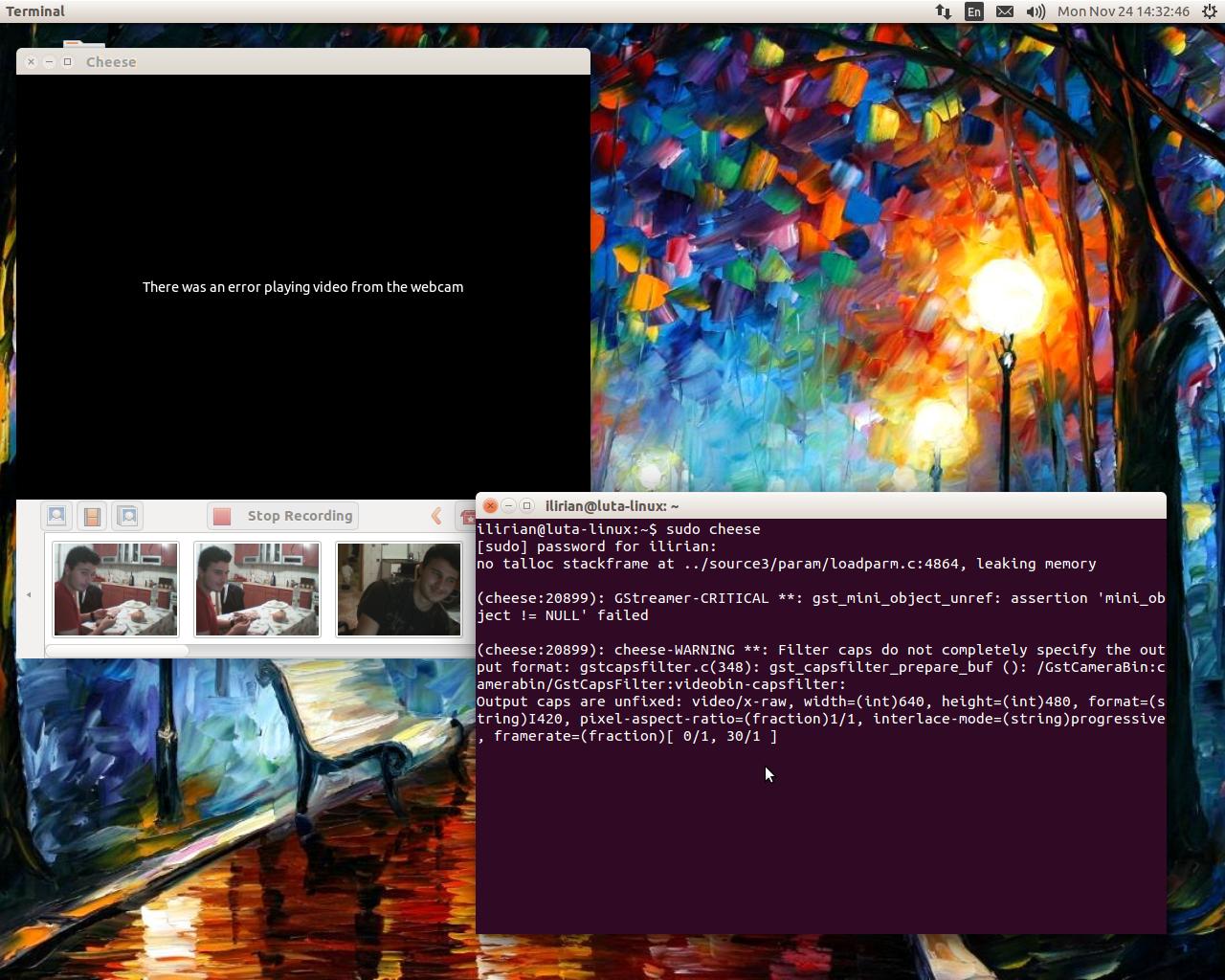Open the Terminal menu in top panel
Image resolution: width=1225 pixels, height=980 pixels.
click(35, 11)
